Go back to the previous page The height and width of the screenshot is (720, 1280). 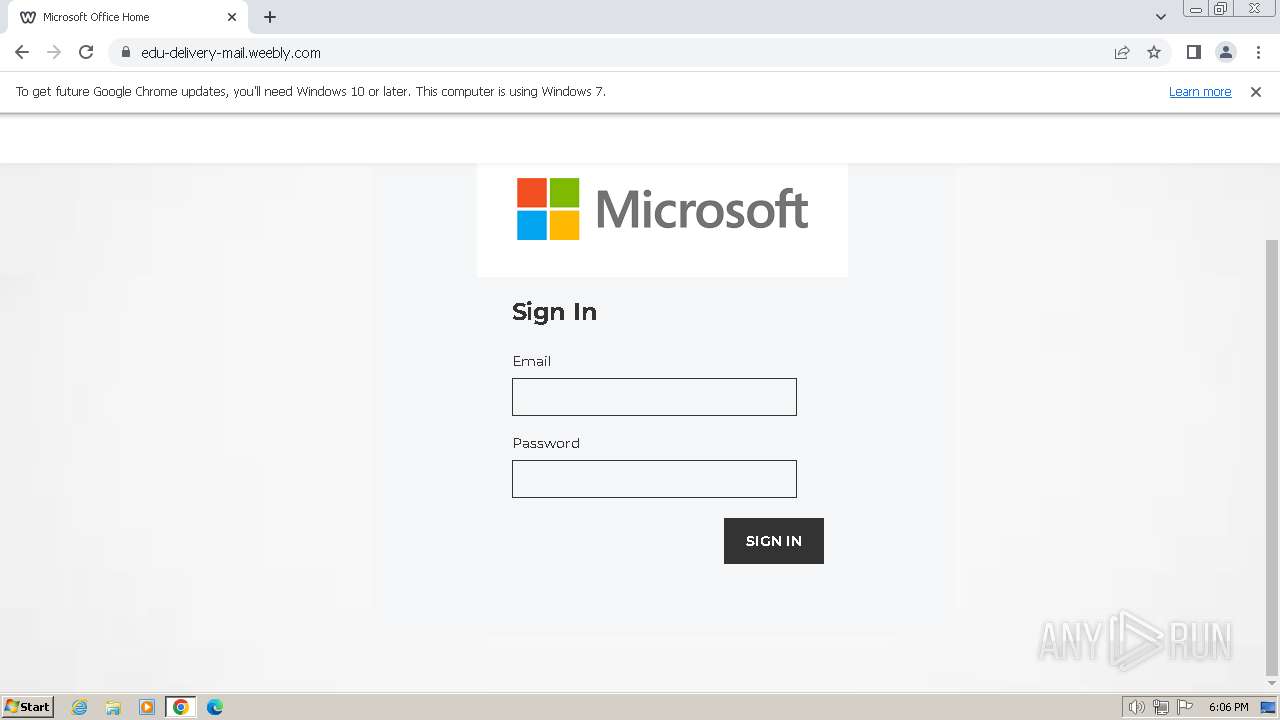coord(22,52)
